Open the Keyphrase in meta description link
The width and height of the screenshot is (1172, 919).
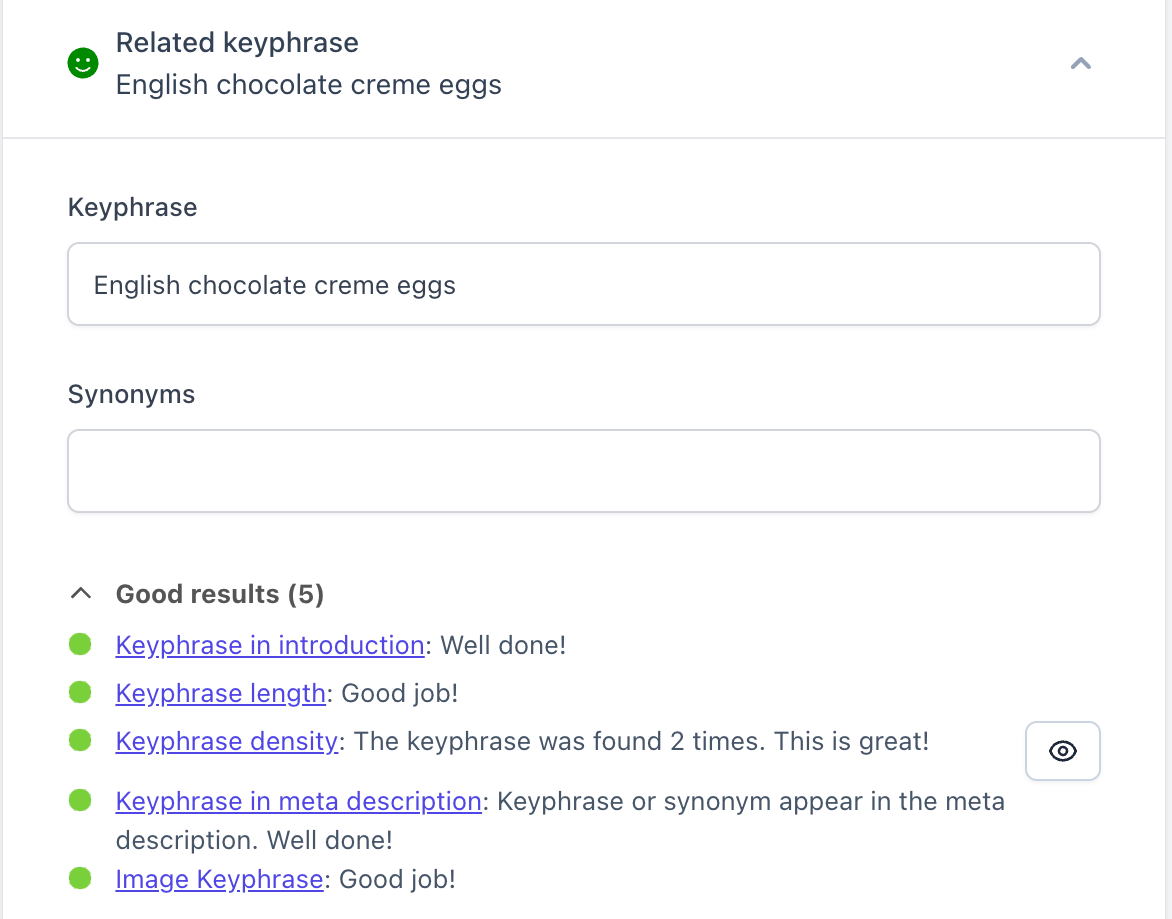click(298, 801)
